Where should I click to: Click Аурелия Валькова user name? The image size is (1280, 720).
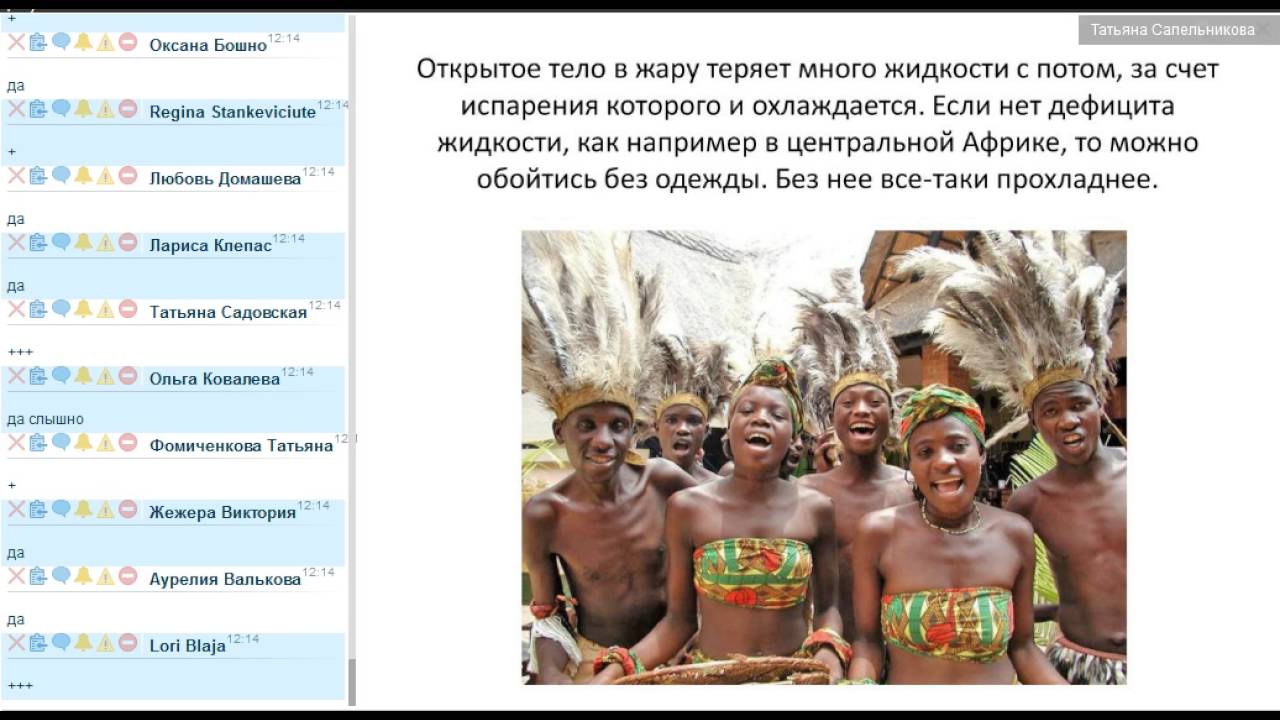tap(225, 579)
